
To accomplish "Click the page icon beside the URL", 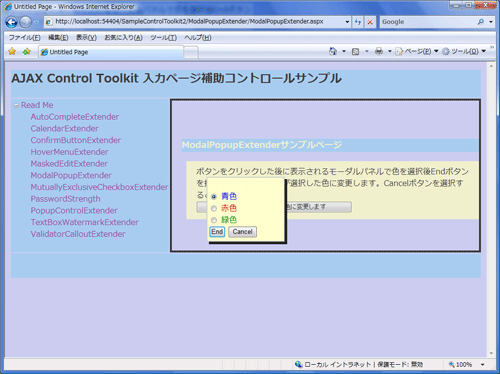I will [49, 22].
